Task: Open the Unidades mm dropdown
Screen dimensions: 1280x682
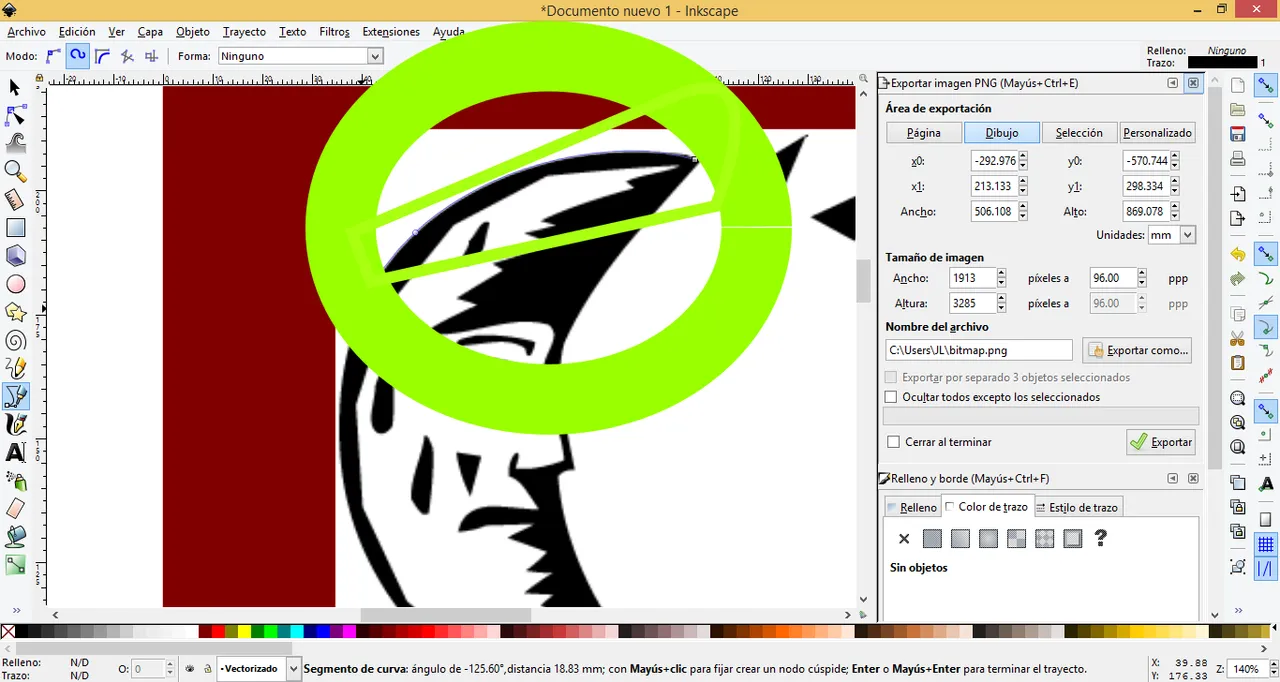Action: pos(1172,235)
